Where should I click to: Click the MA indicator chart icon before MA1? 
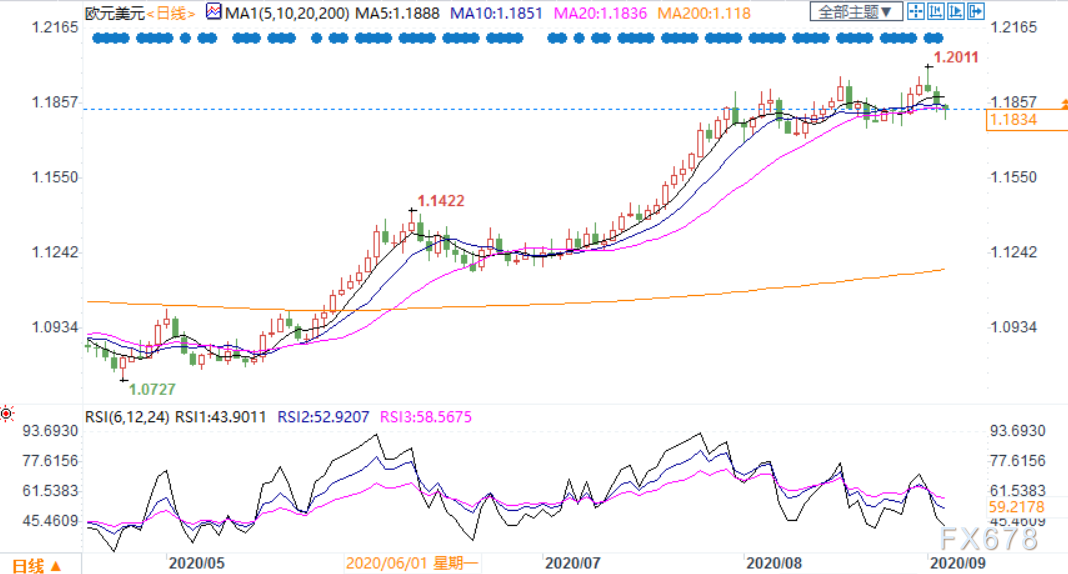(214, 12)
